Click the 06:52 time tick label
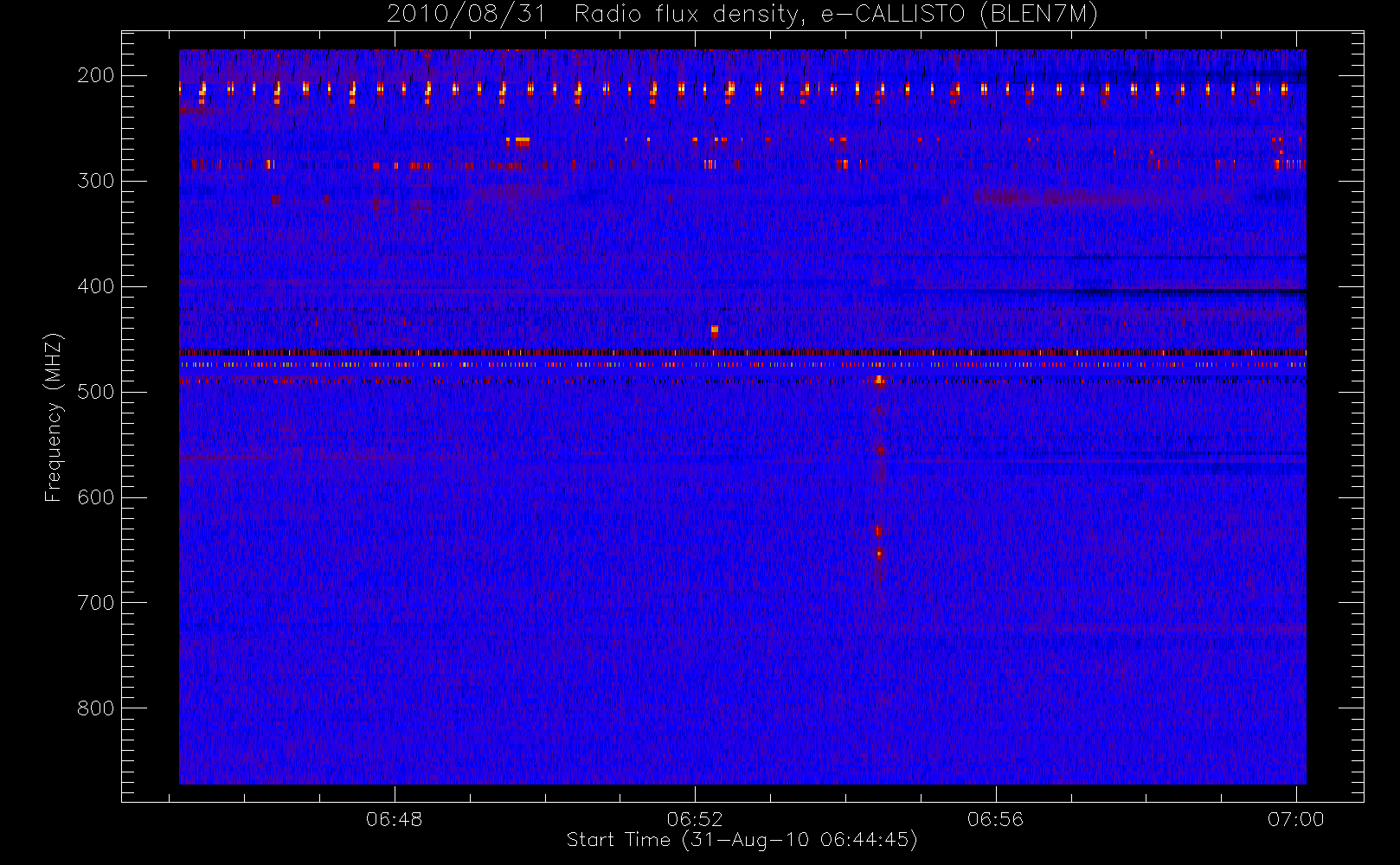This screenshot has width=1400, height=865. click(695, 819)
